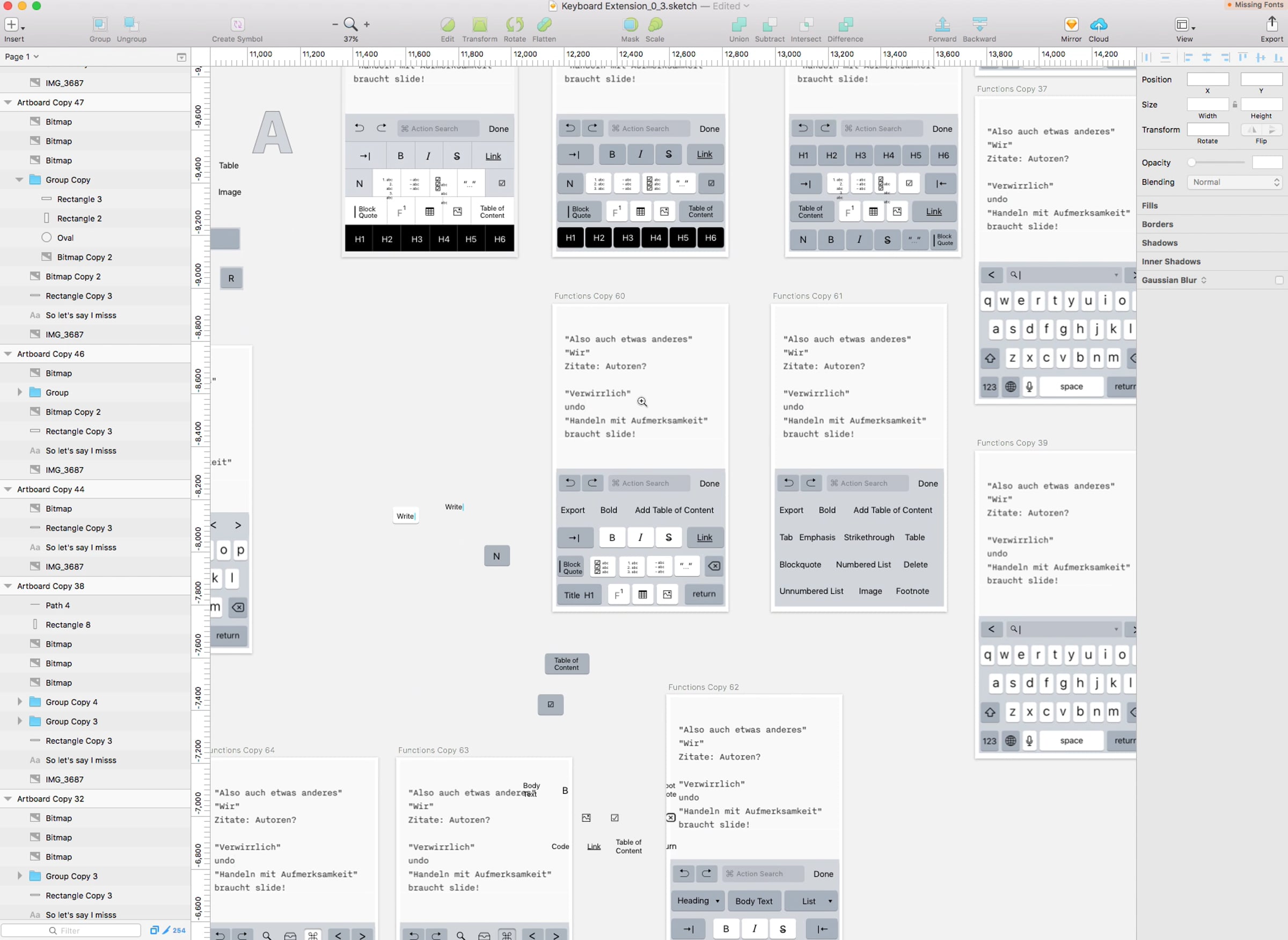
Task: Open the Mirror tool
Action: click(1071, 25)
